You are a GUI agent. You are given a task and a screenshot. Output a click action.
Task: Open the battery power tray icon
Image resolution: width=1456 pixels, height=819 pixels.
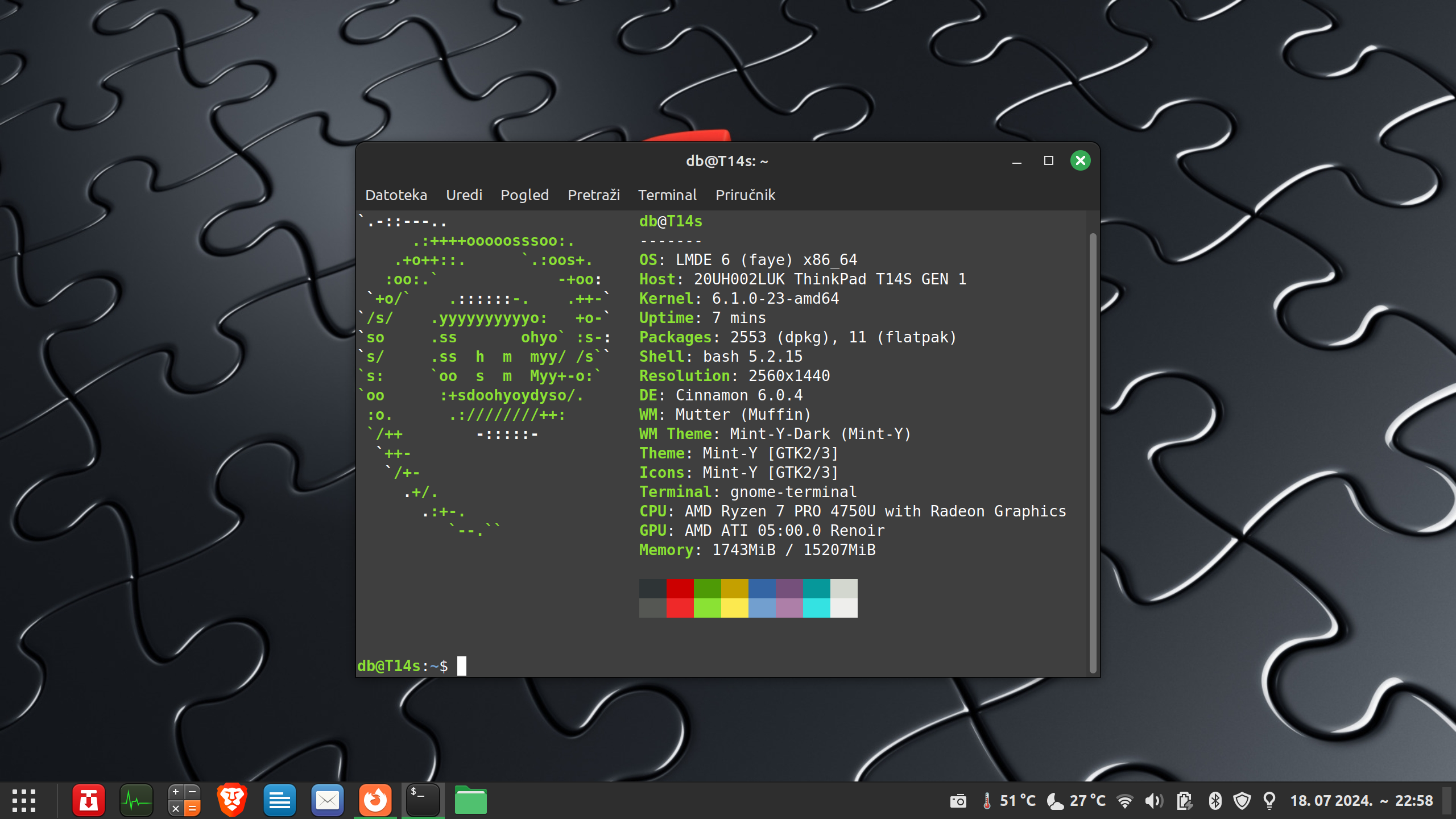(x=1185, y=801)
